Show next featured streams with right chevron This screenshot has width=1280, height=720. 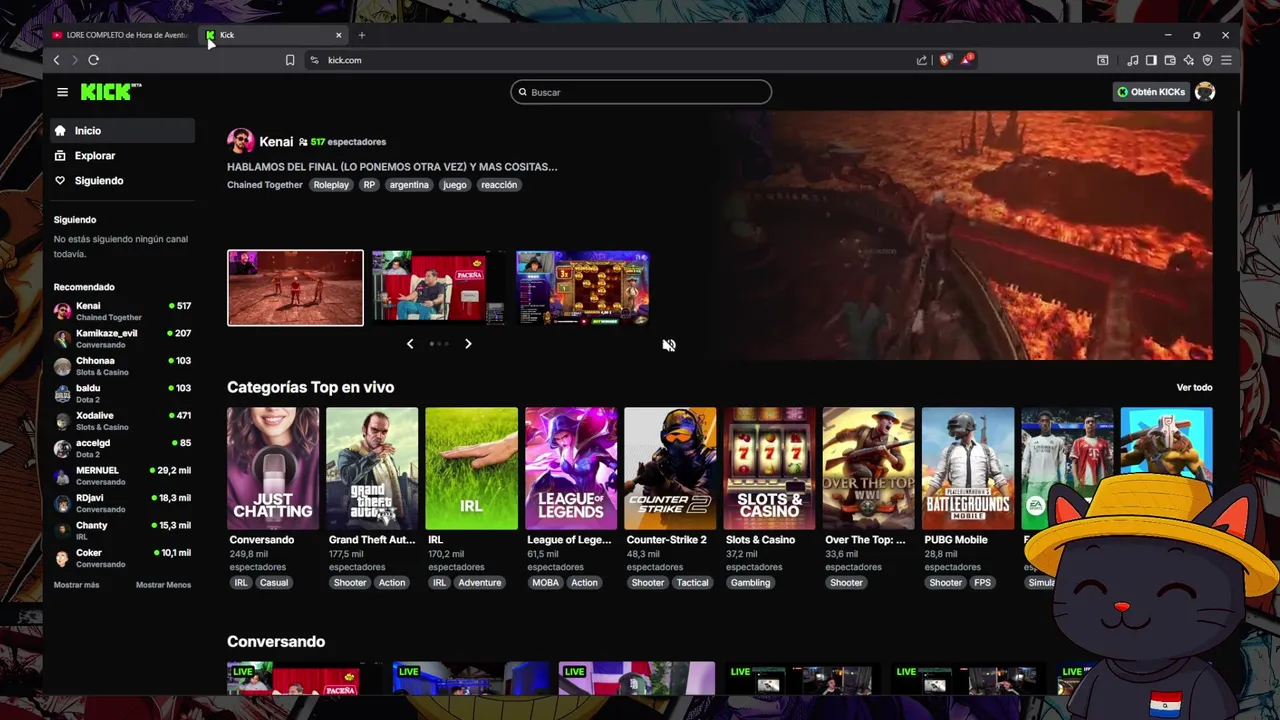tap(468, 344)
